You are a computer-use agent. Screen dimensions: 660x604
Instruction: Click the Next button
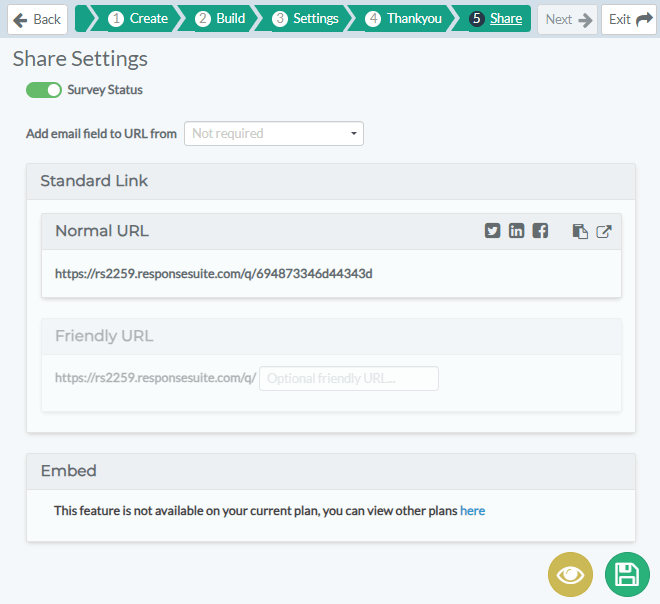[x=567, y=19]
